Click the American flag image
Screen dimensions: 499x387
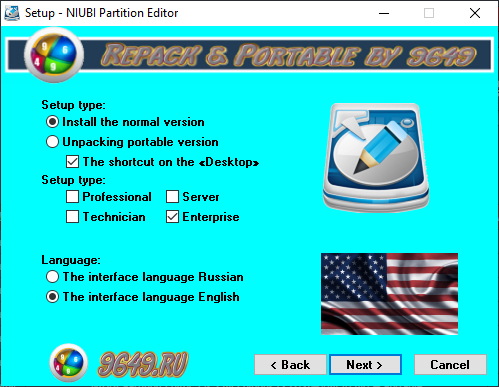coord(389,294)
